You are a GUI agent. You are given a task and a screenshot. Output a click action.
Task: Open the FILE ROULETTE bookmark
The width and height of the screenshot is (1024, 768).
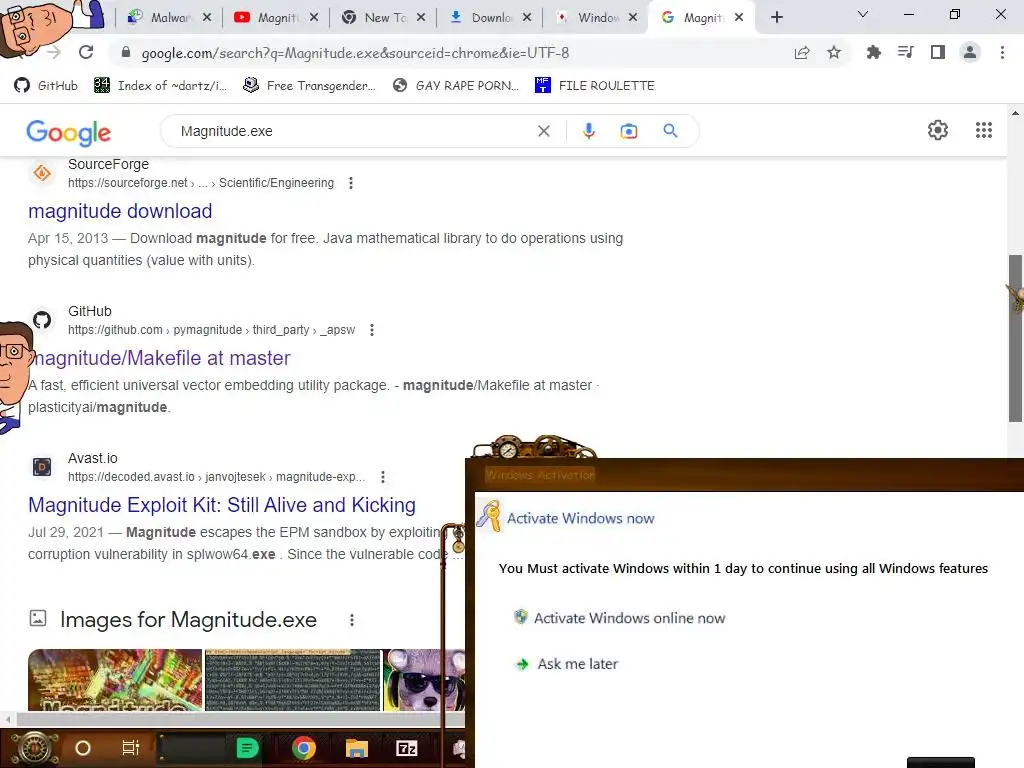pyautogui.click(x=594, y=86)
